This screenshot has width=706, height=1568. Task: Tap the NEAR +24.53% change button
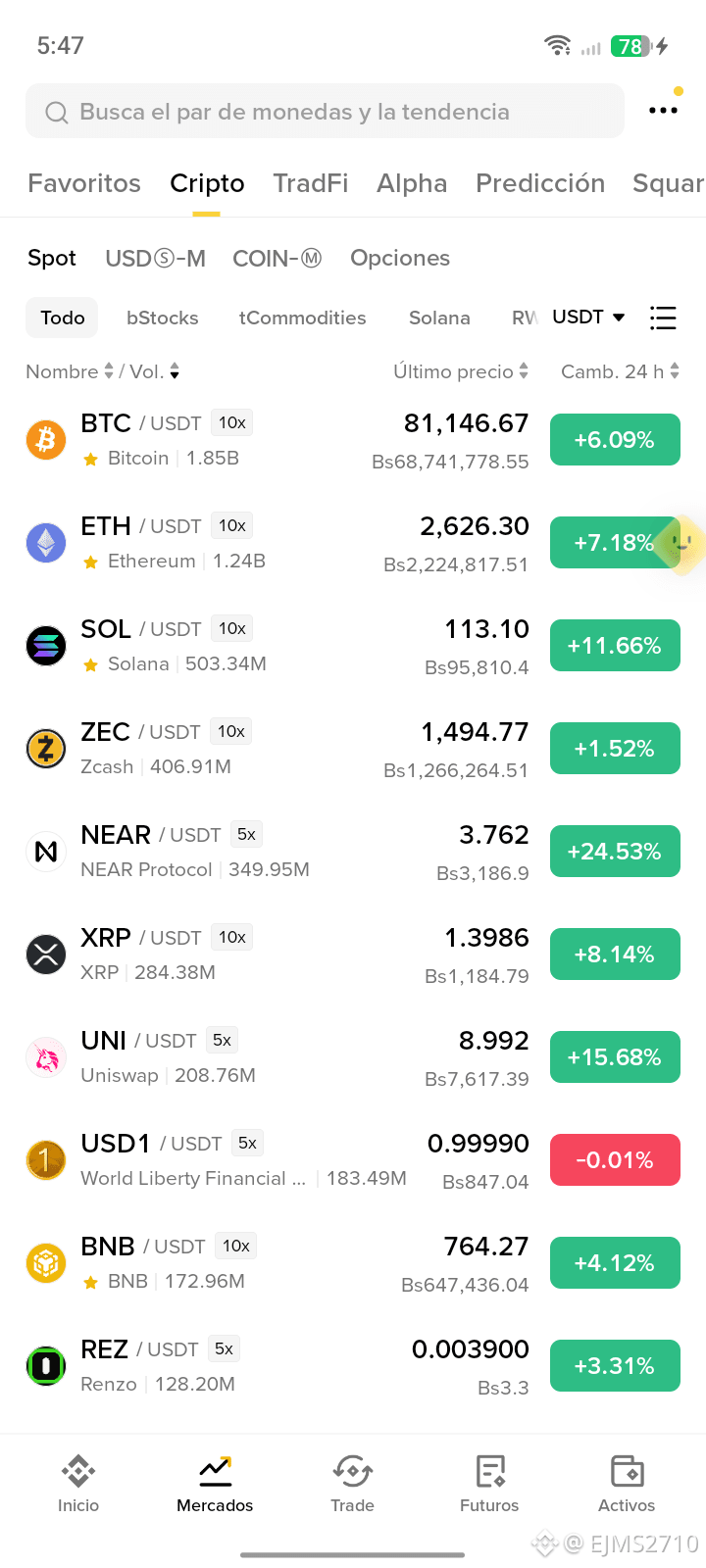[615, 852]
